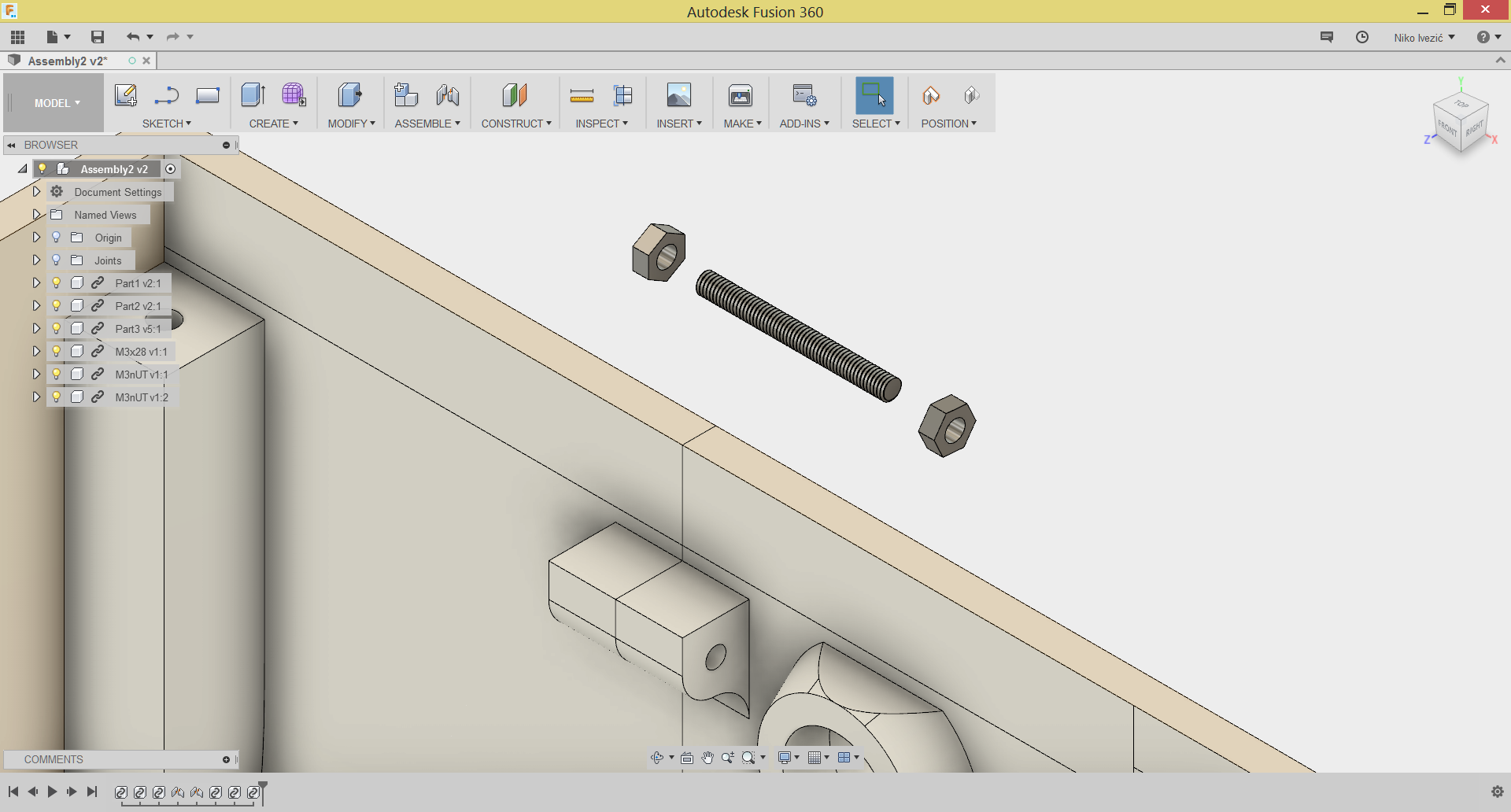The height and width of the screenshot is (812, 1511).
Task: Toggle visibility bulb of Part1 v2:1
Action: (x=57, y=282)
